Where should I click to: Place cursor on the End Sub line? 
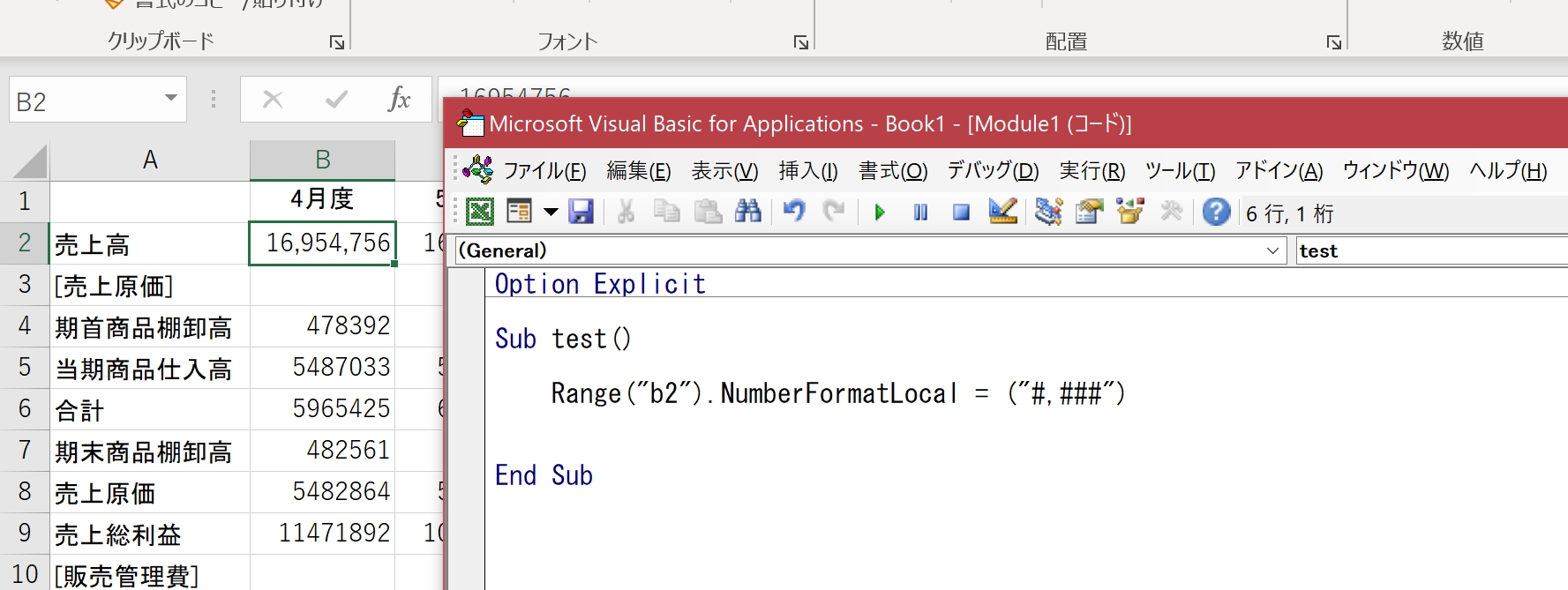point(544,475)
